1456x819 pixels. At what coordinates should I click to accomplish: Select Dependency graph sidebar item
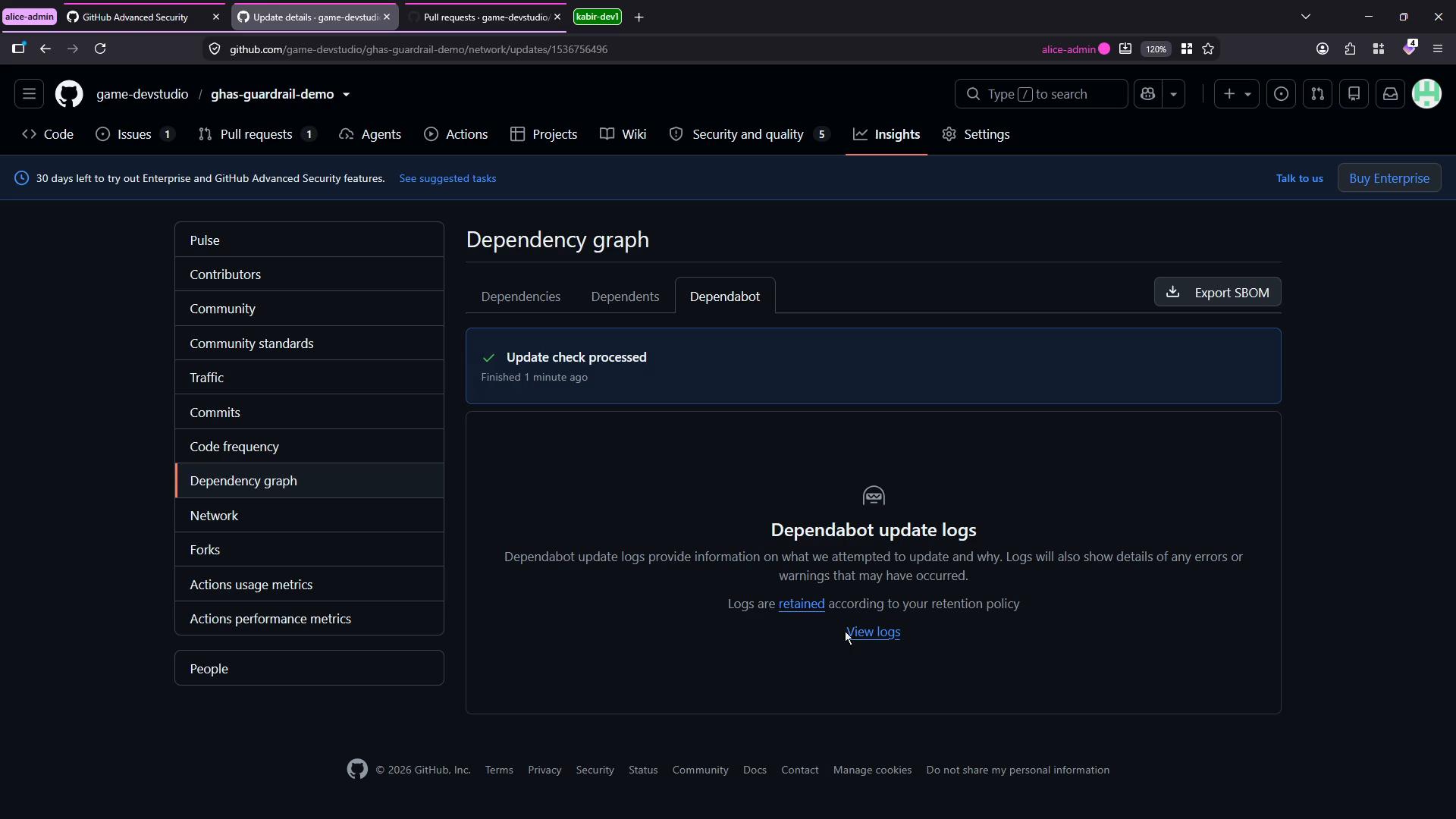pos(309,481)
